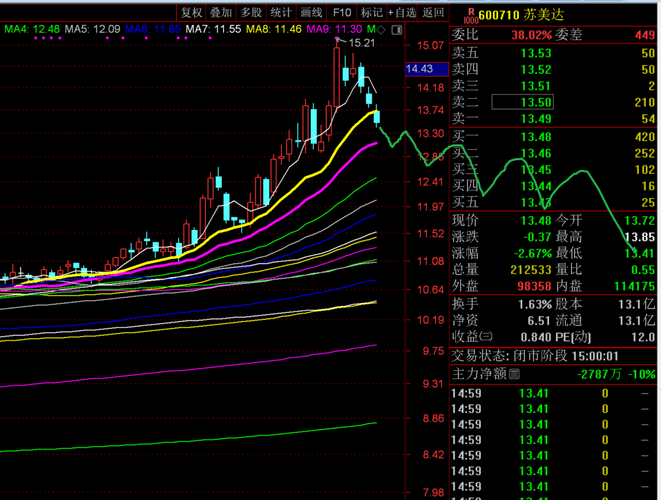
Task: Select the first 14:59 tick row
Action: tap(553, 393)
